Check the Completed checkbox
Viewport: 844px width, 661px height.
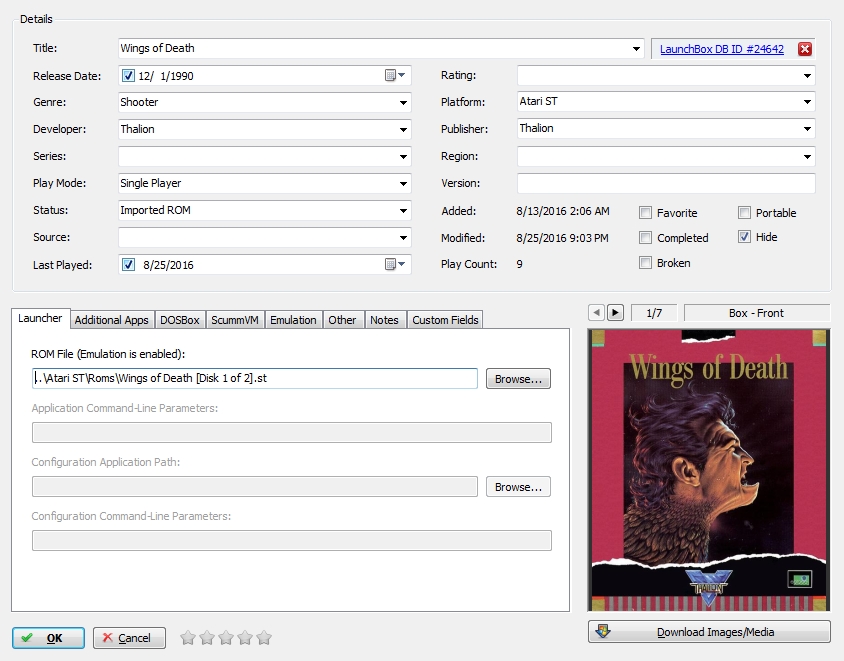(x=645, y=237)
